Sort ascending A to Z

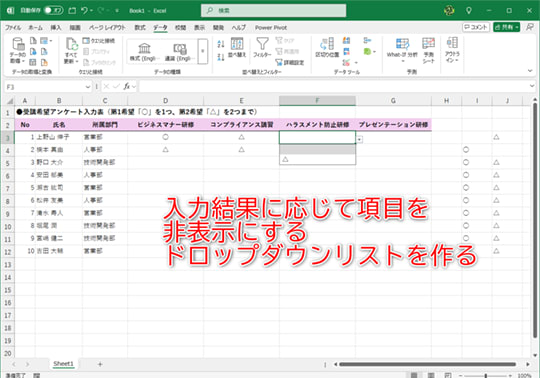[x=221, y=44]
